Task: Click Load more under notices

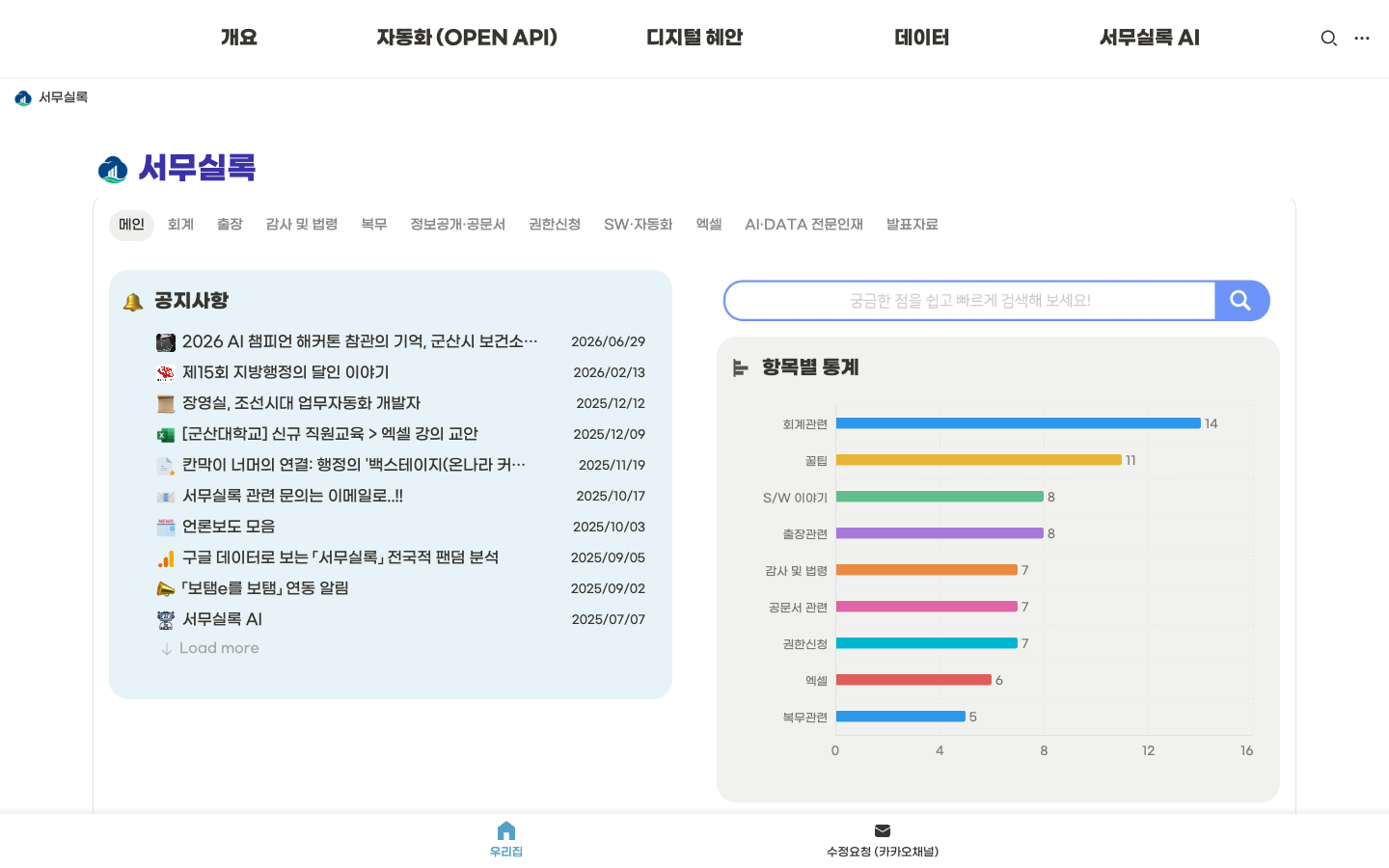Action: 219,648
